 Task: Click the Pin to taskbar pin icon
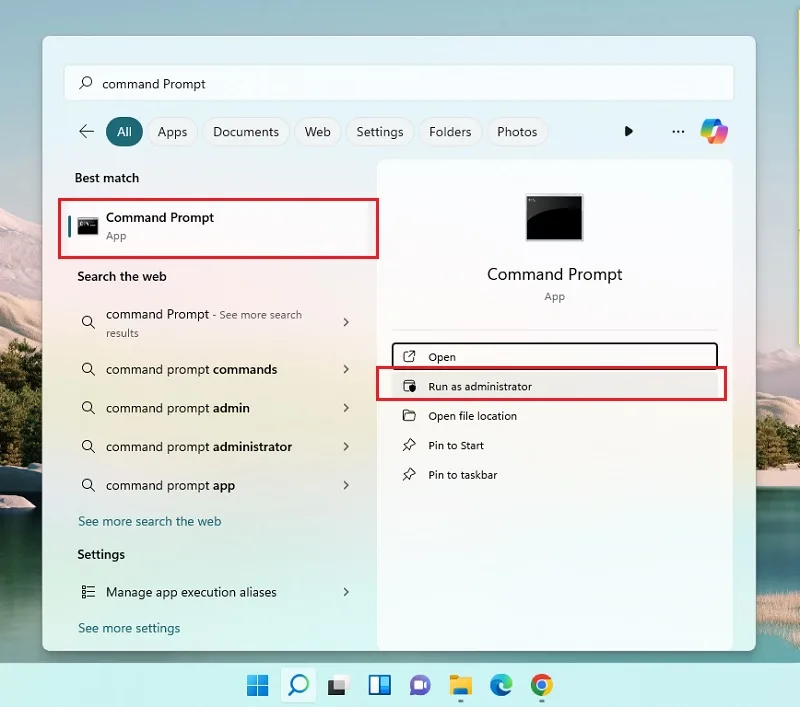pos(409,474)
